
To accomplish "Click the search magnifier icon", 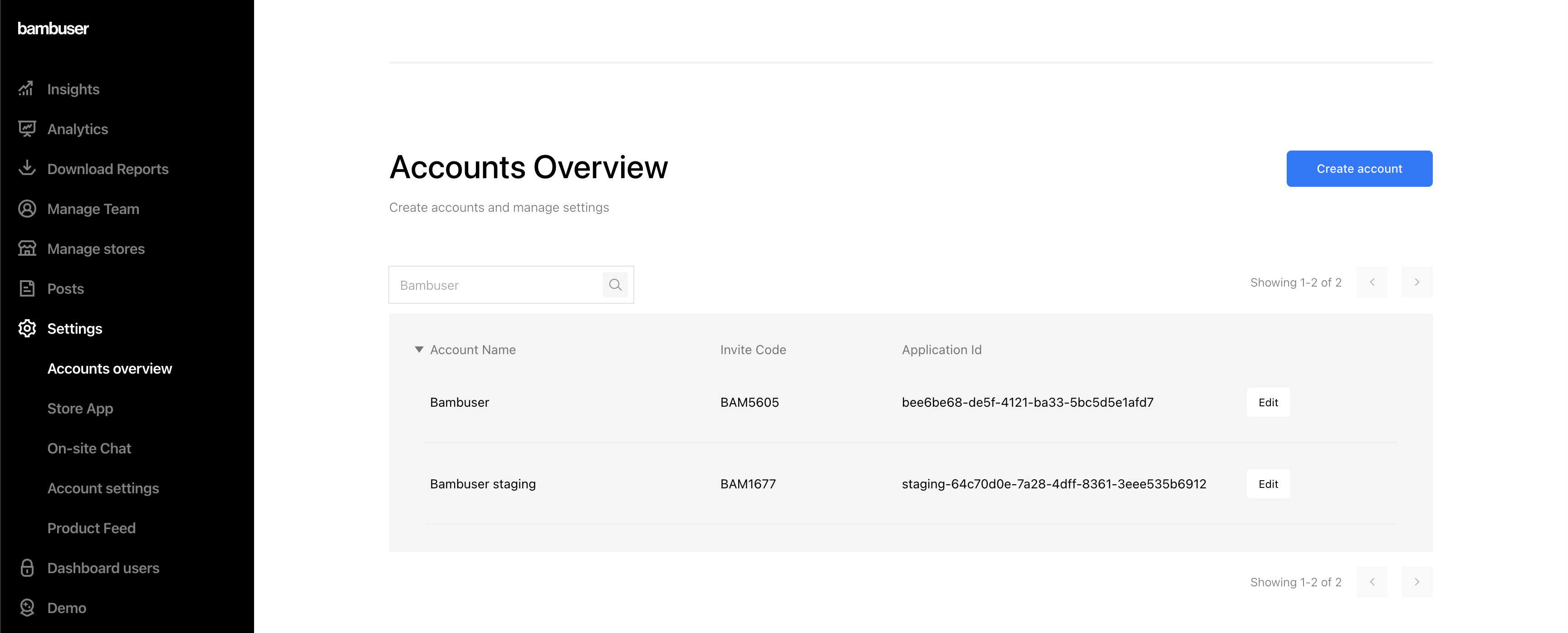I will [615, 285].
